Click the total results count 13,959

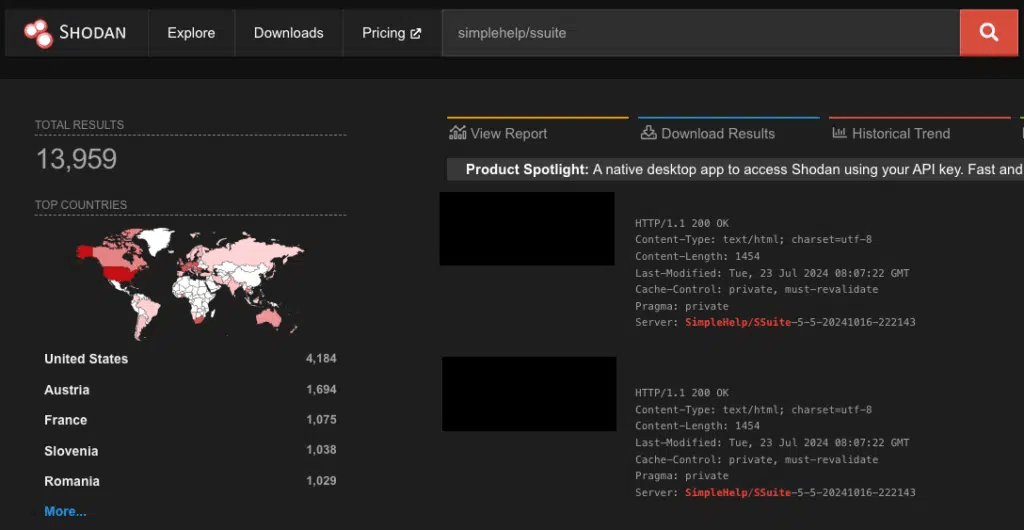pyautogui.click(x=76, y=159)
